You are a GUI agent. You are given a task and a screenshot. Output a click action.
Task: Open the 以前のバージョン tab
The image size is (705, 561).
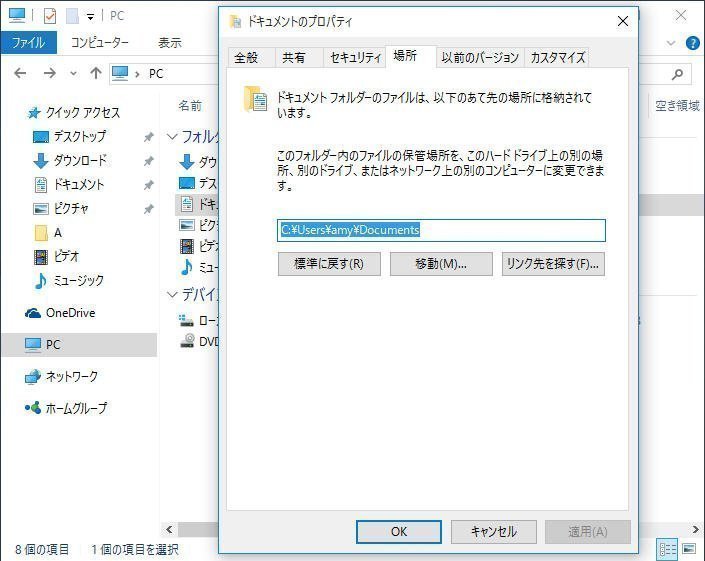(x=480, y=58)
